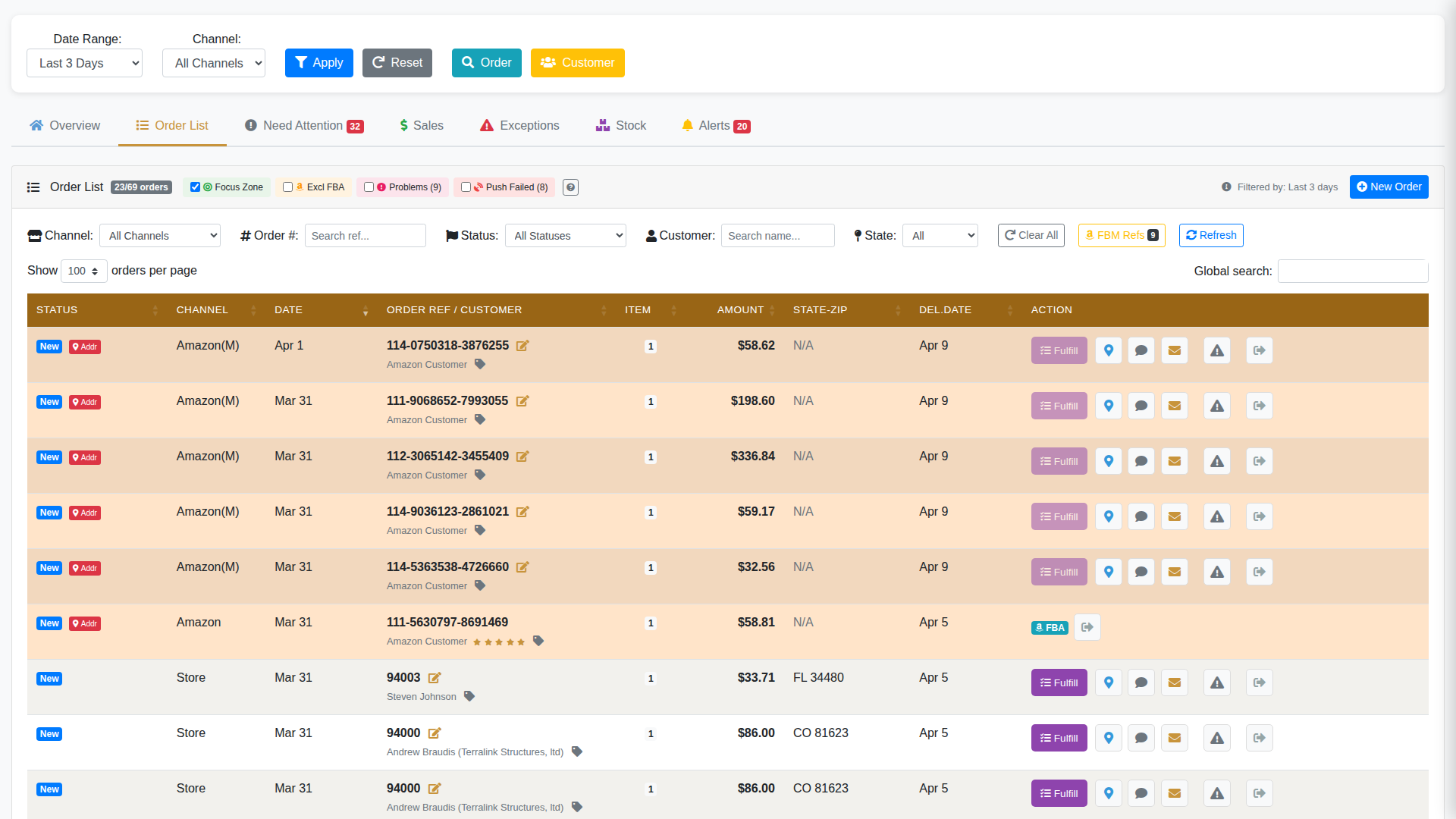The height and width of the screenshot is (819, 1456).
Task: Open the Status dropdown showing All Statuses
Action: coord(565,235)
